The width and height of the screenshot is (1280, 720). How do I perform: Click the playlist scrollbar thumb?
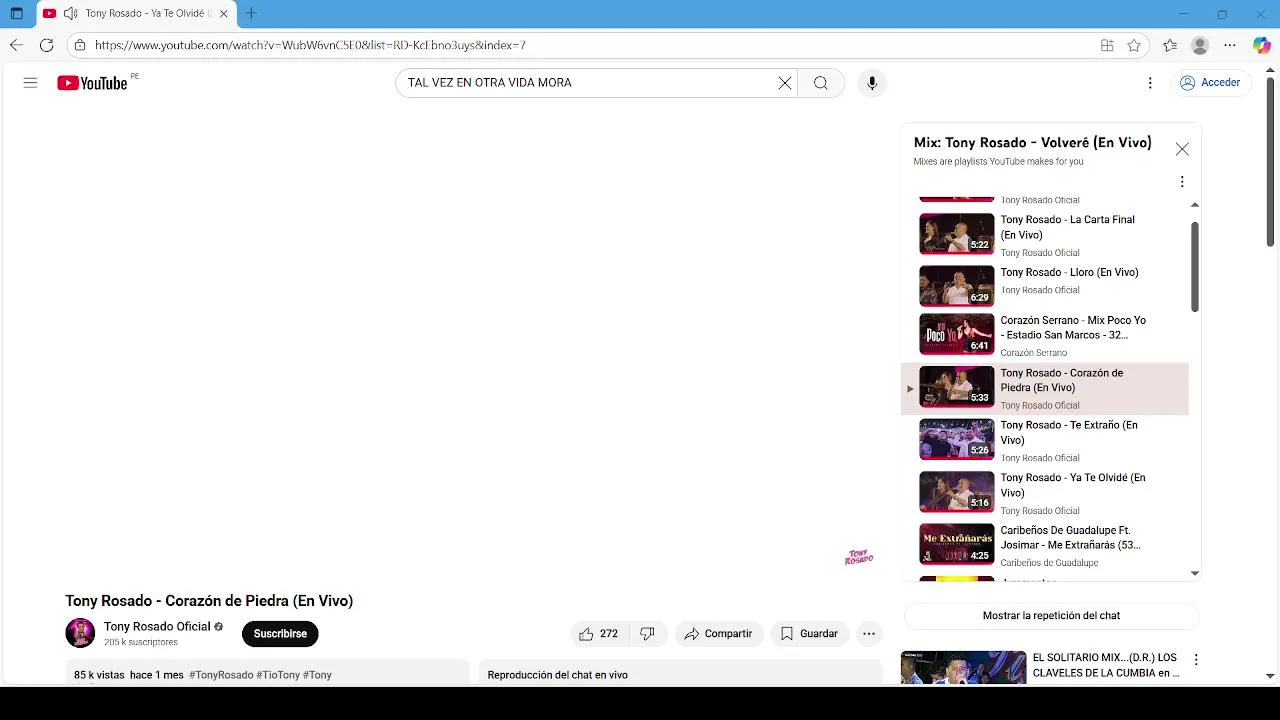1194,266
